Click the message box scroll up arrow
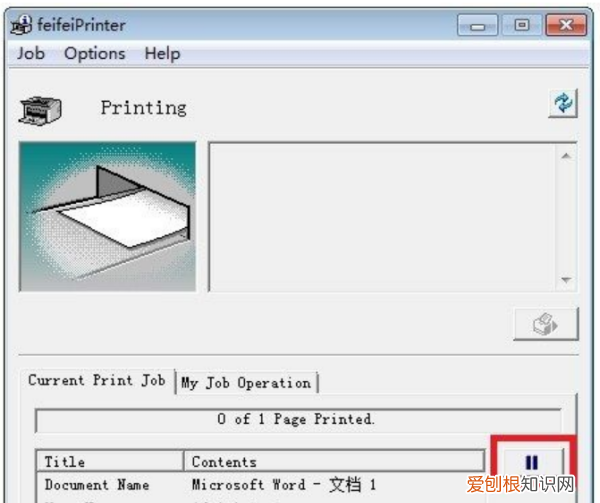 [x=566, y=156]
